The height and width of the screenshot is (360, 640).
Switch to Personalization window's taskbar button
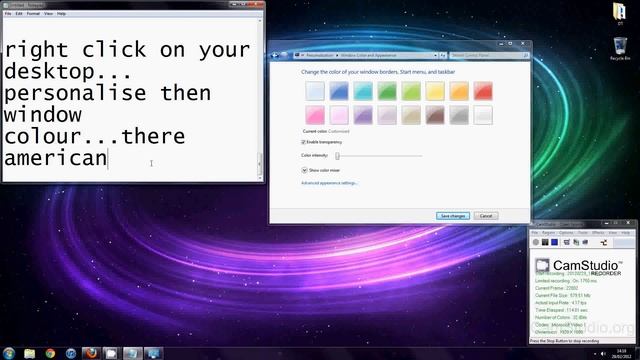tap(153, 353)
